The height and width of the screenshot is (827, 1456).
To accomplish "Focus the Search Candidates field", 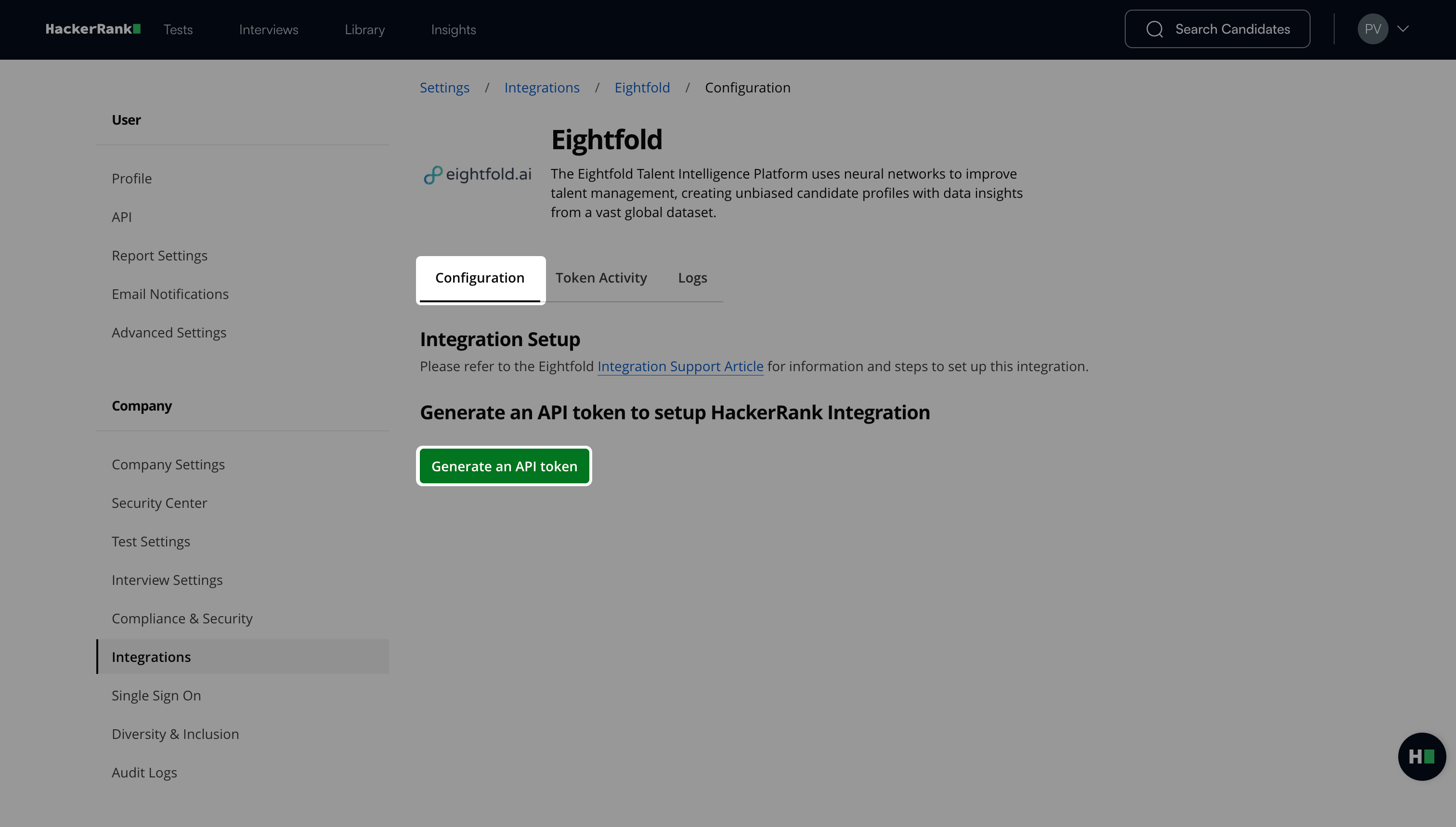I will click(1217, 29).
